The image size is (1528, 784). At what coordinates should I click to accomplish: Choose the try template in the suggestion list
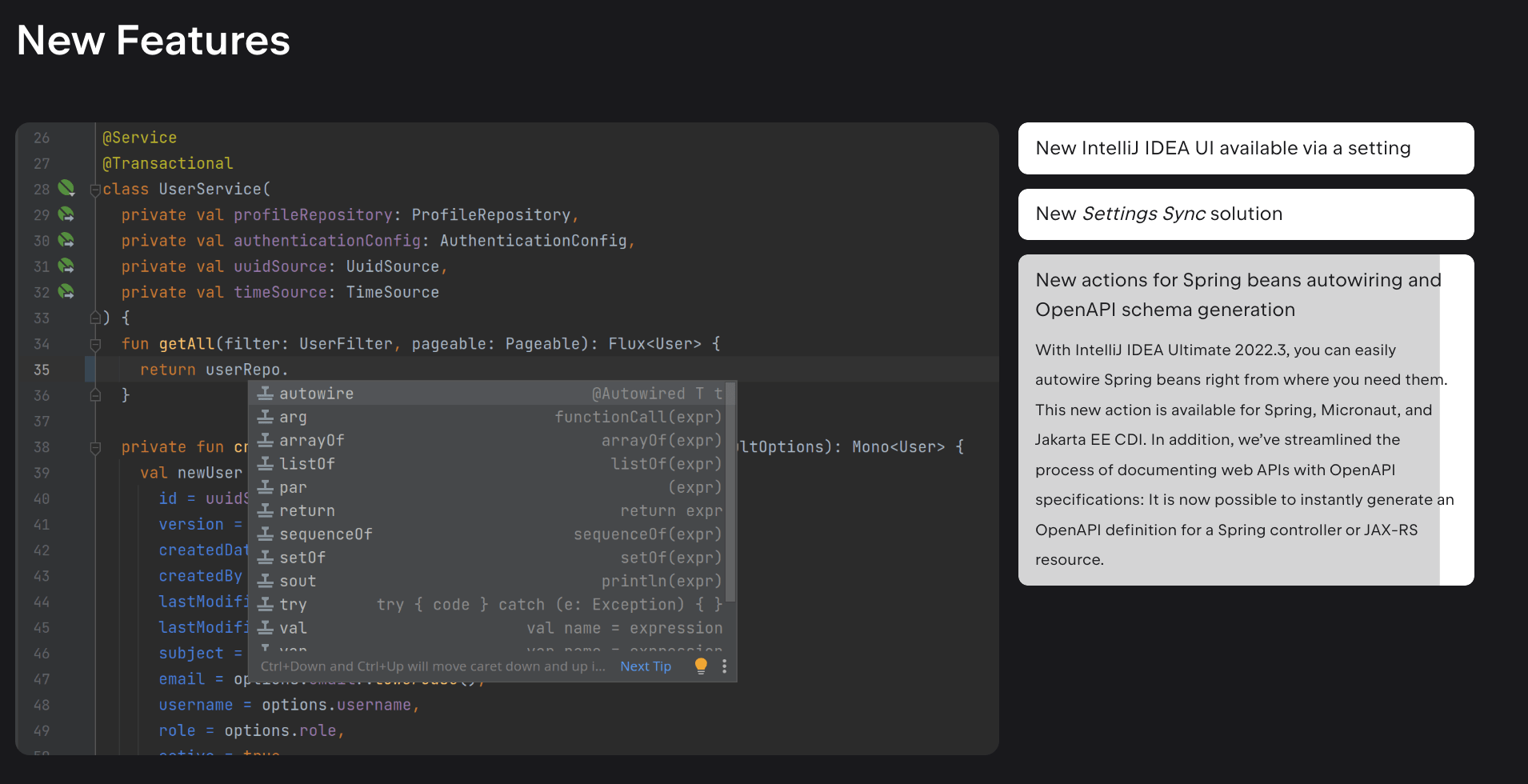coord(293,604)
